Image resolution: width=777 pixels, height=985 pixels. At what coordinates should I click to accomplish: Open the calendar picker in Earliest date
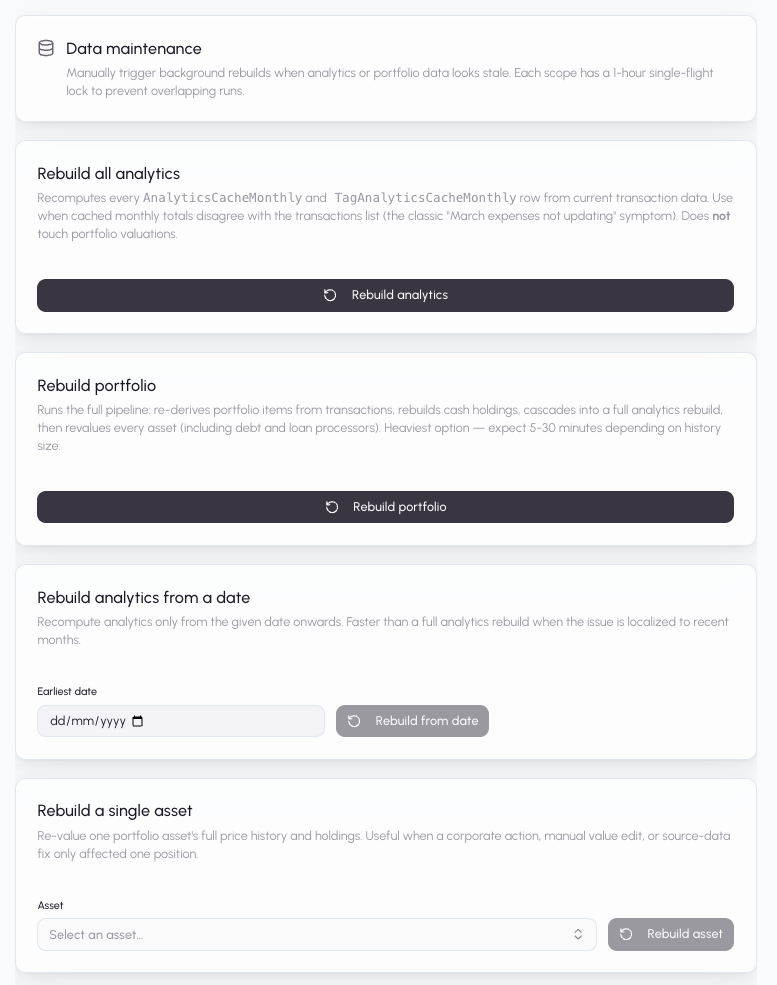138,721
